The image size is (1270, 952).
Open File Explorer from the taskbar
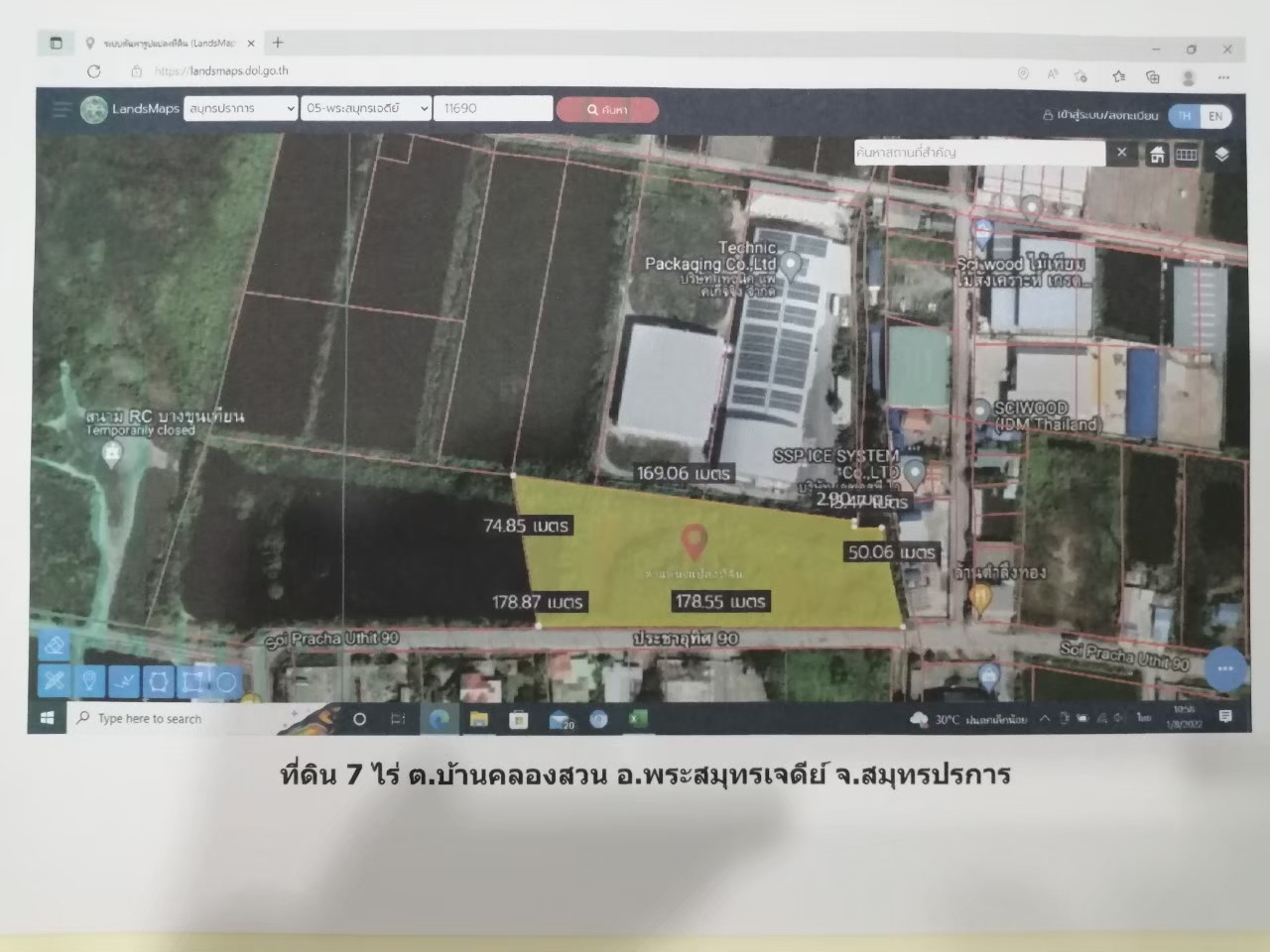point(479,720)
